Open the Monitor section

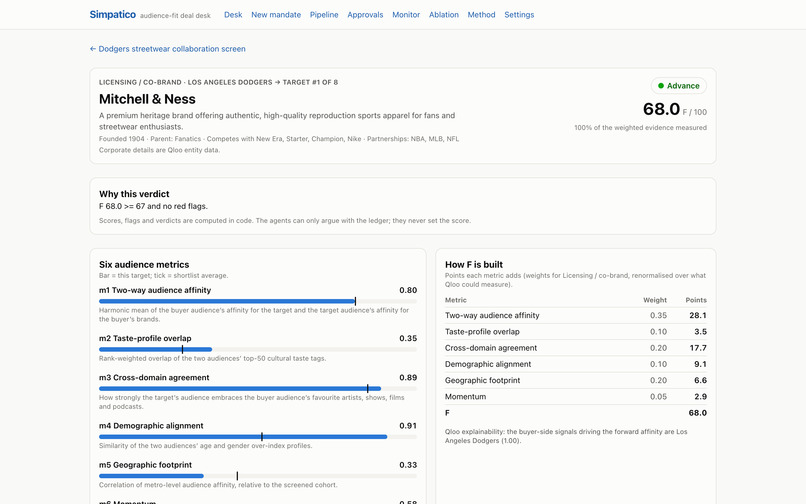[x=406, y=15]
